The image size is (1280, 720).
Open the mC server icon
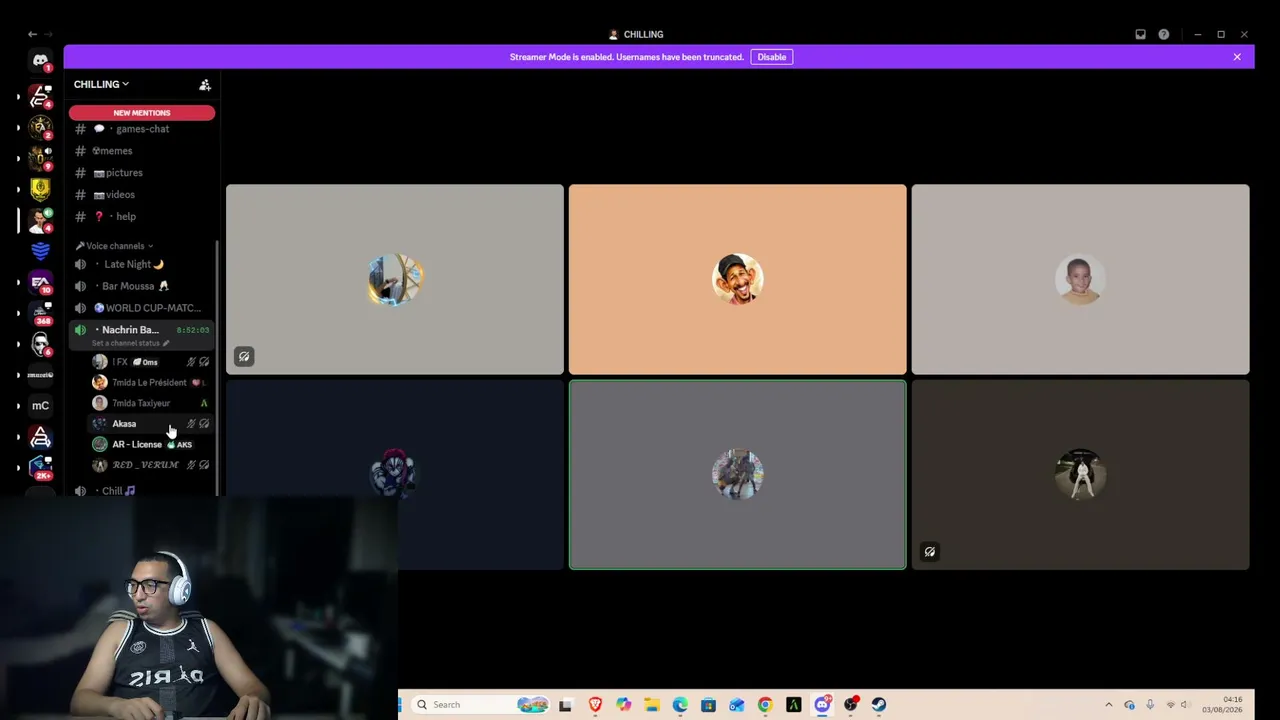click(x=40, y=405)
